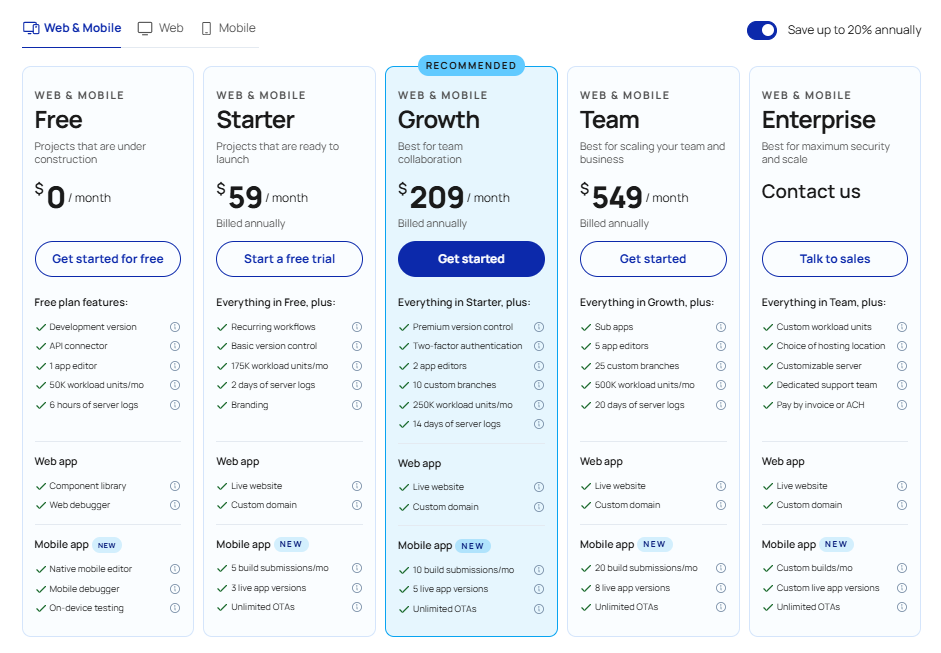This screenshot has height=653, width=941.
Task: Toggle the annual savings billing switch
Action: [762, 30]
